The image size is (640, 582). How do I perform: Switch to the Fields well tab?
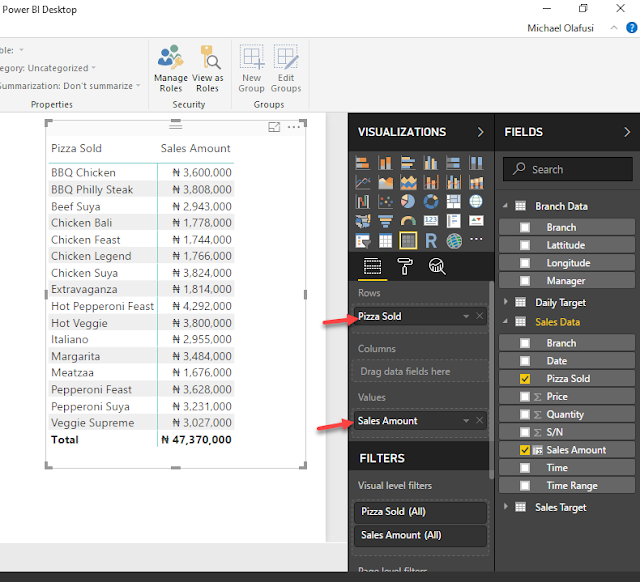[372, 267]
